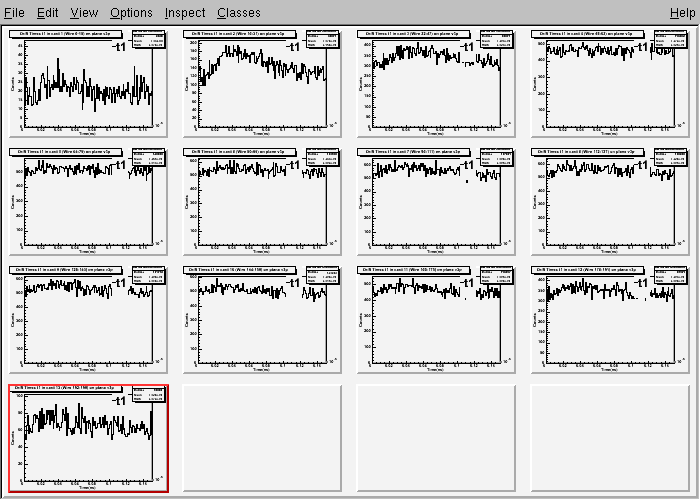The image size is (700, 500).
Task: Click the Counts axis label of card 9
Action: (13, 320)
